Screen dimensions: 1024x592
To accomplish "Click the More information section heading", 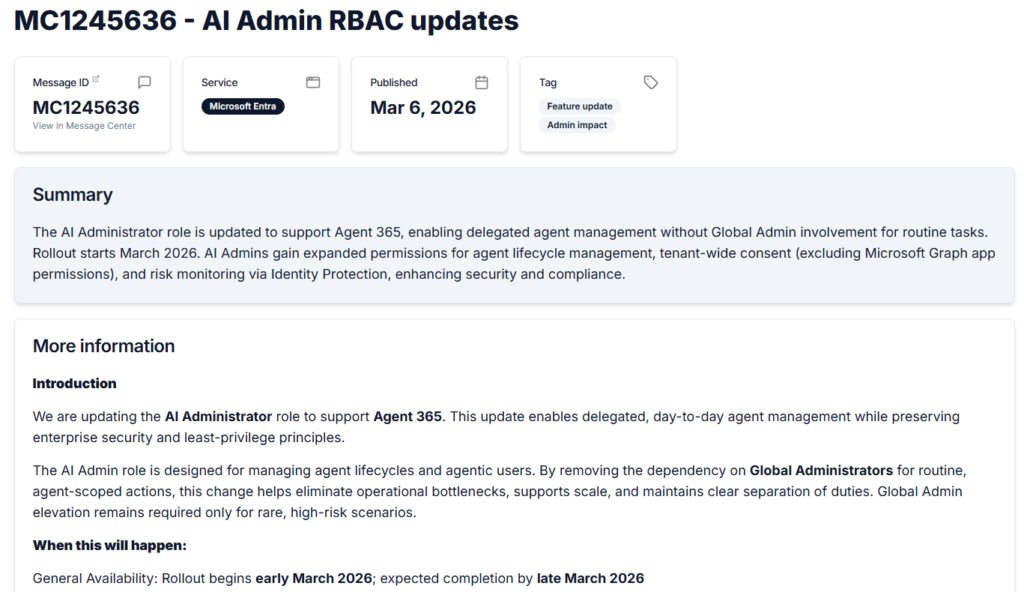I will [x=103, y=346].
